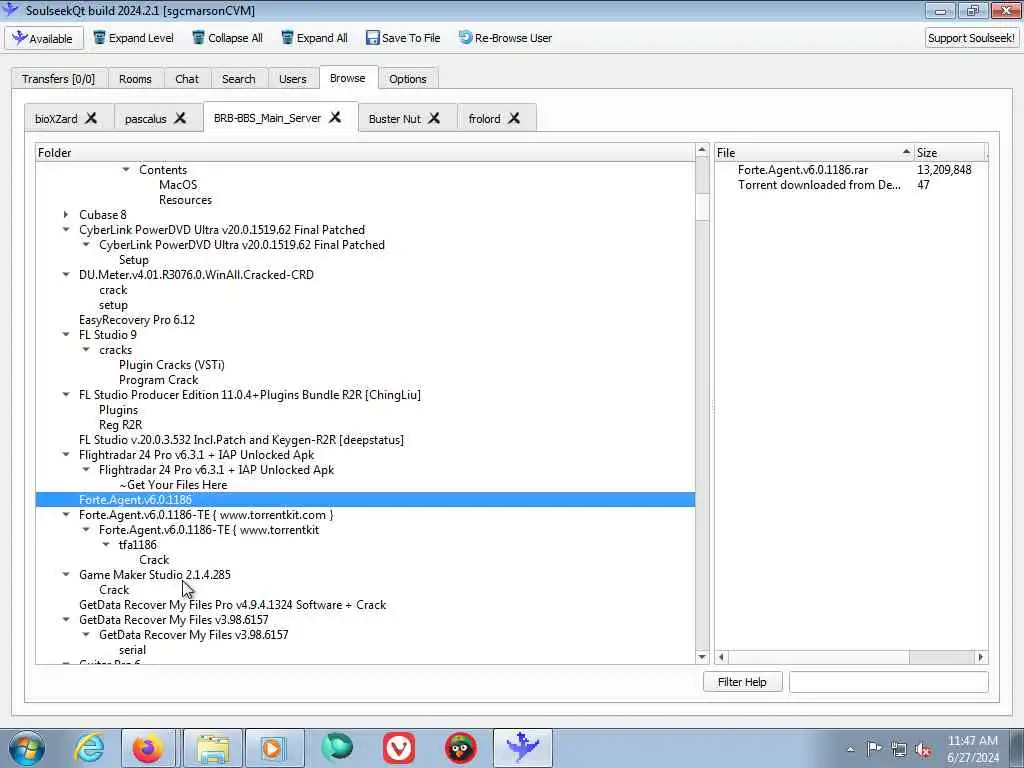This screenshot has height=768, width=1024.
Task: Select the Buster Nut browse tab
Action: (x=394, y=119)
